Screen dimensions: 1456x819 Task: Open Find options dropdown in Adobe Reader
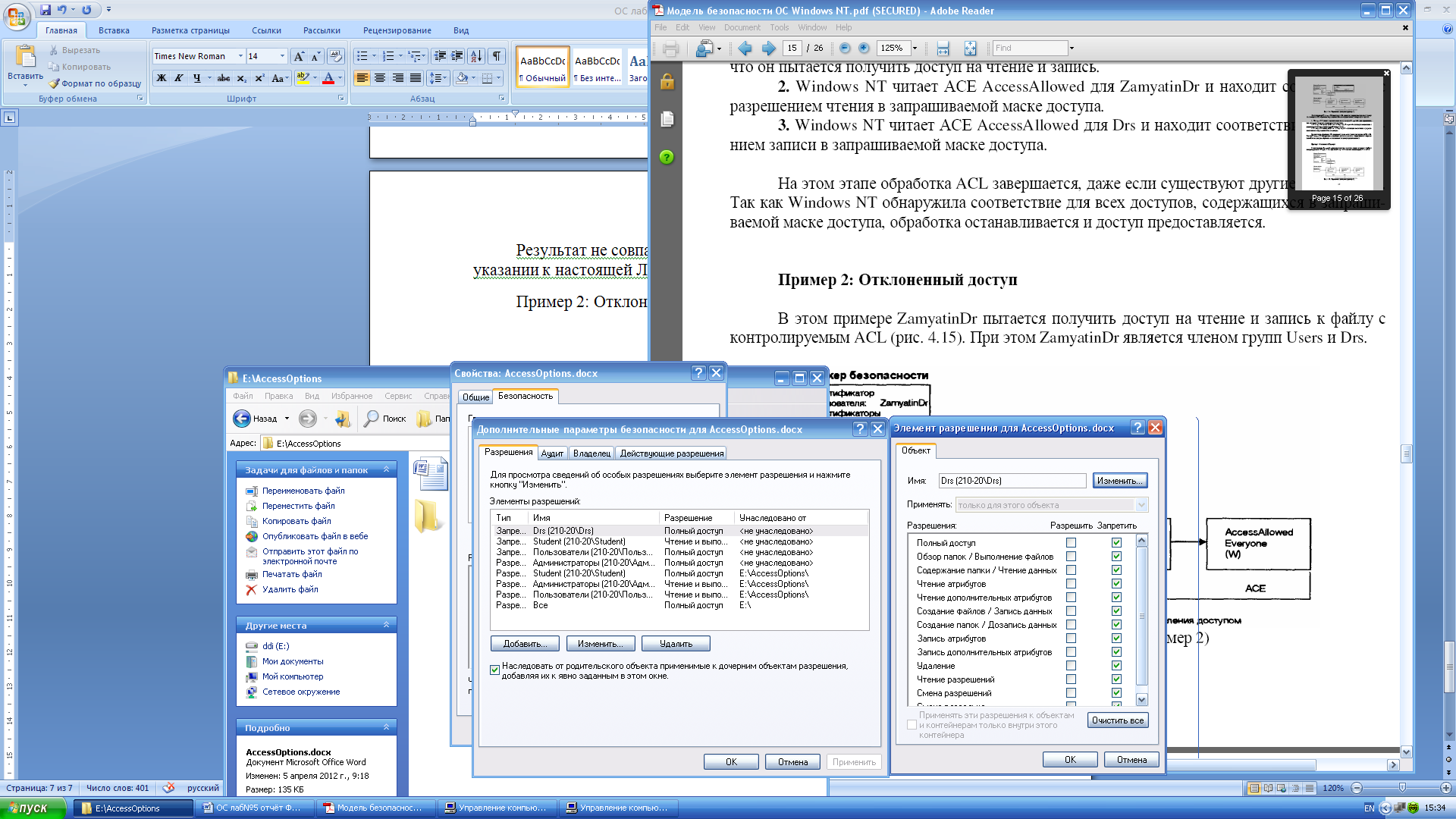point(1072,49)
